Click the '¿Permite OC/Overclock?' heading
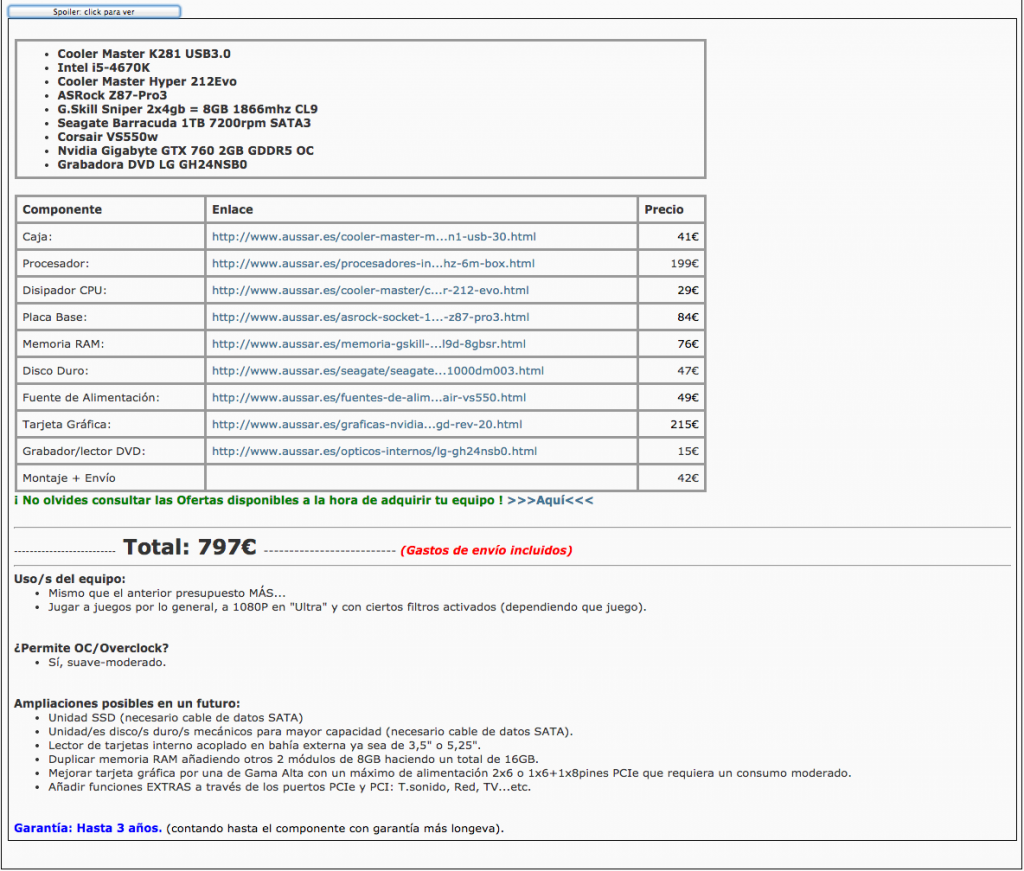Viewport: 1024px width, 871px height. 91,648
